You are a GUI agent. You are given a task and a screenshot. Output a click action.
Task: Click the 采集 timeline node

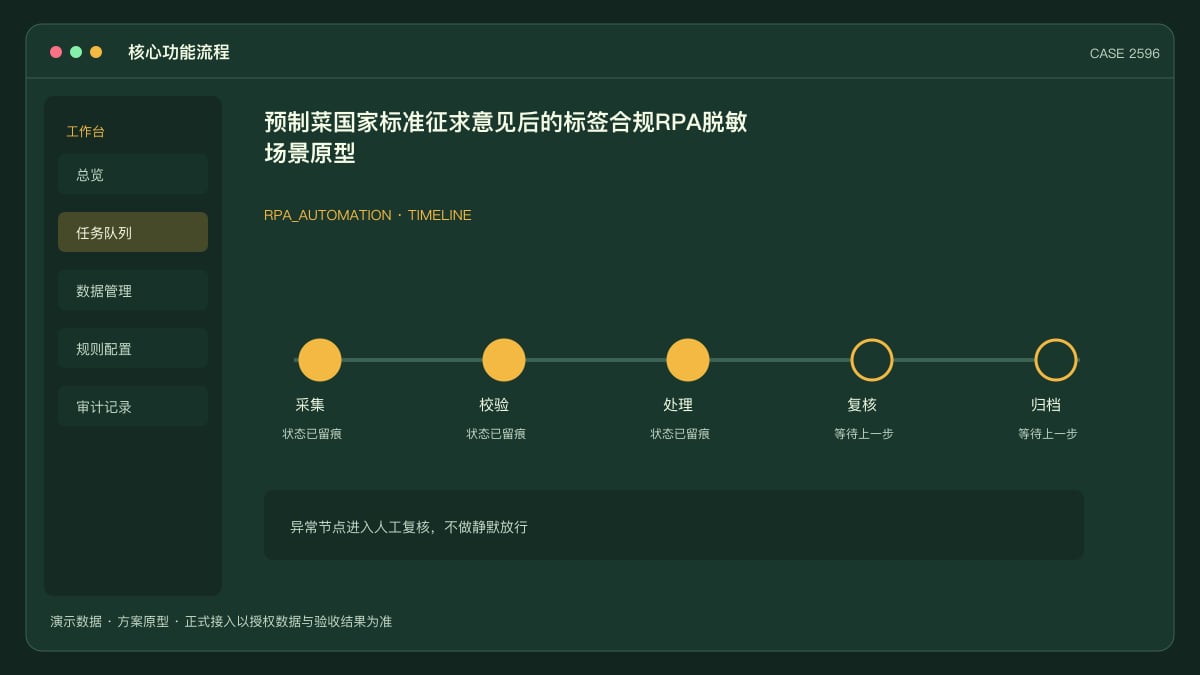click(320, 360)
